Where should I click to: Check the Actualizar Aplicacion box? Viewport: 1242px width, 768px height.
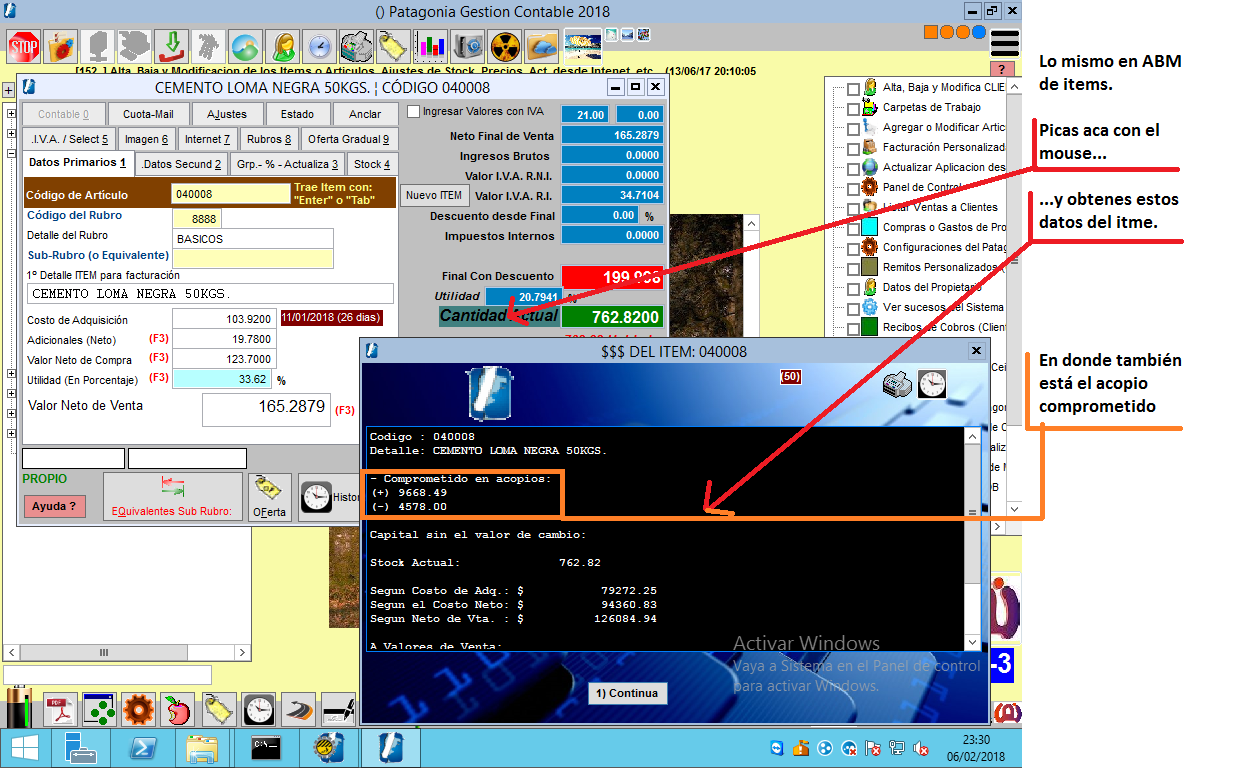[853, 169]
